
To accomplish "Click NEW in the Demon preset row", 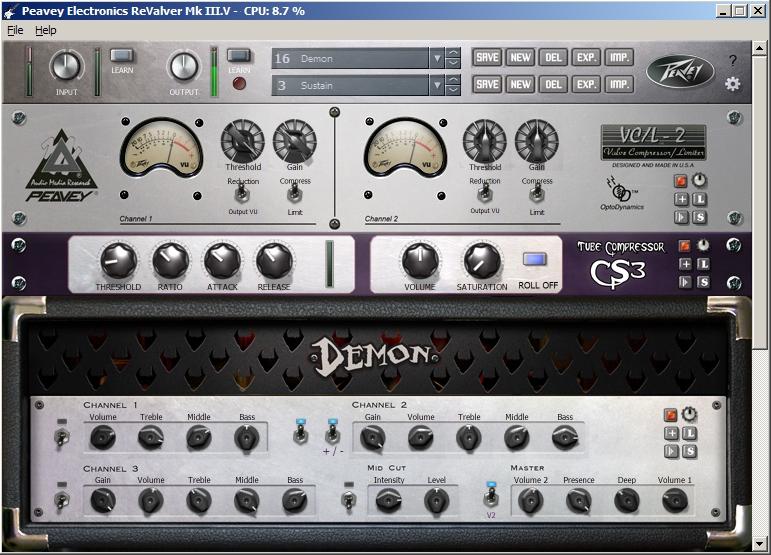I will pyautogui.click(x=520, y=58).
